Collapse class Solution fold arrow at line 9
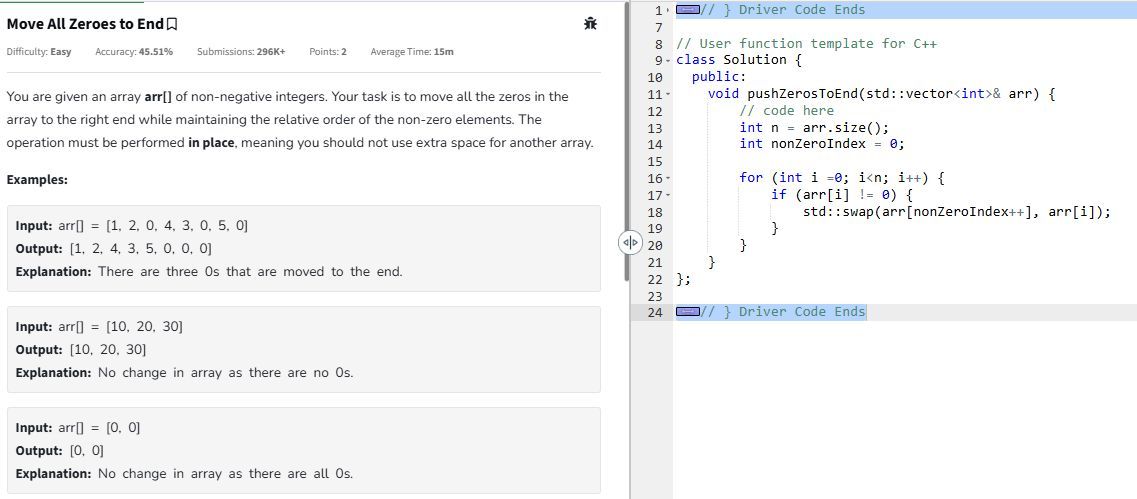 (669, 60)
